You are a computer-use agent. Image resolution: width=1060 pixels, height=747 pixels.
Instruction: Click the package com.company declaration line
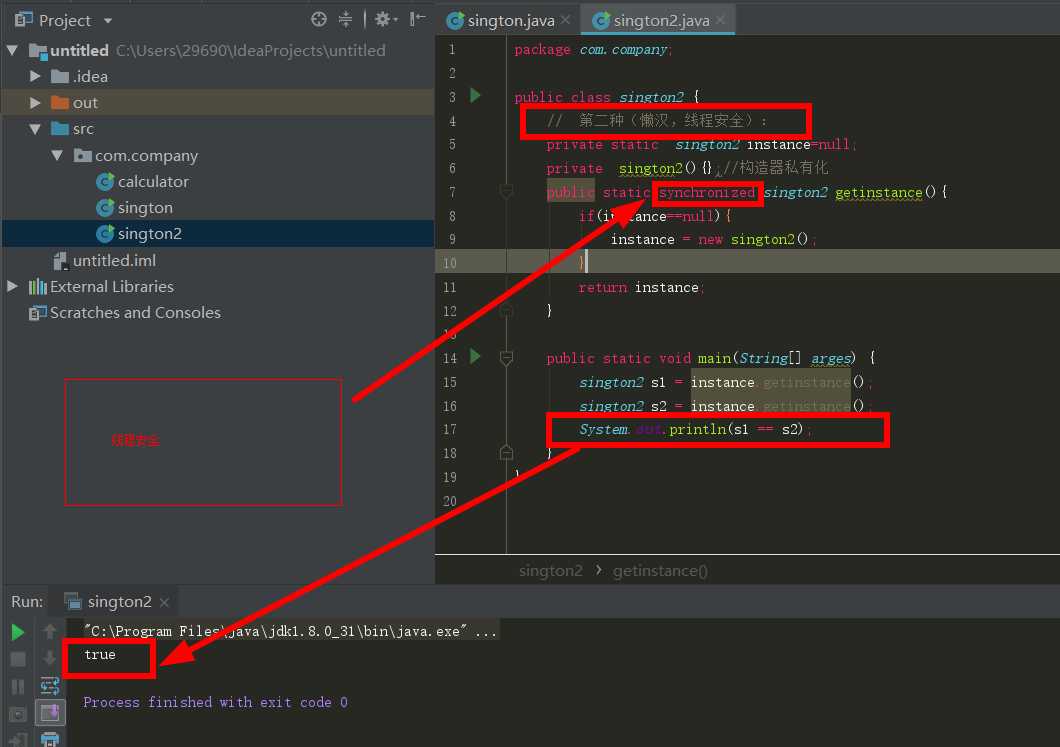[x=592, y=49]
